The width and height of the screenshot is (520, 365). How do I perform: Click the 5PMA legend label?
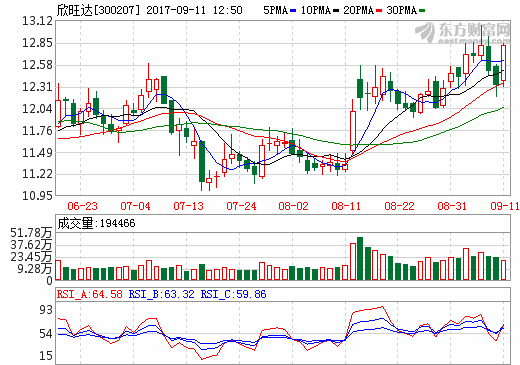coord(276,10)
